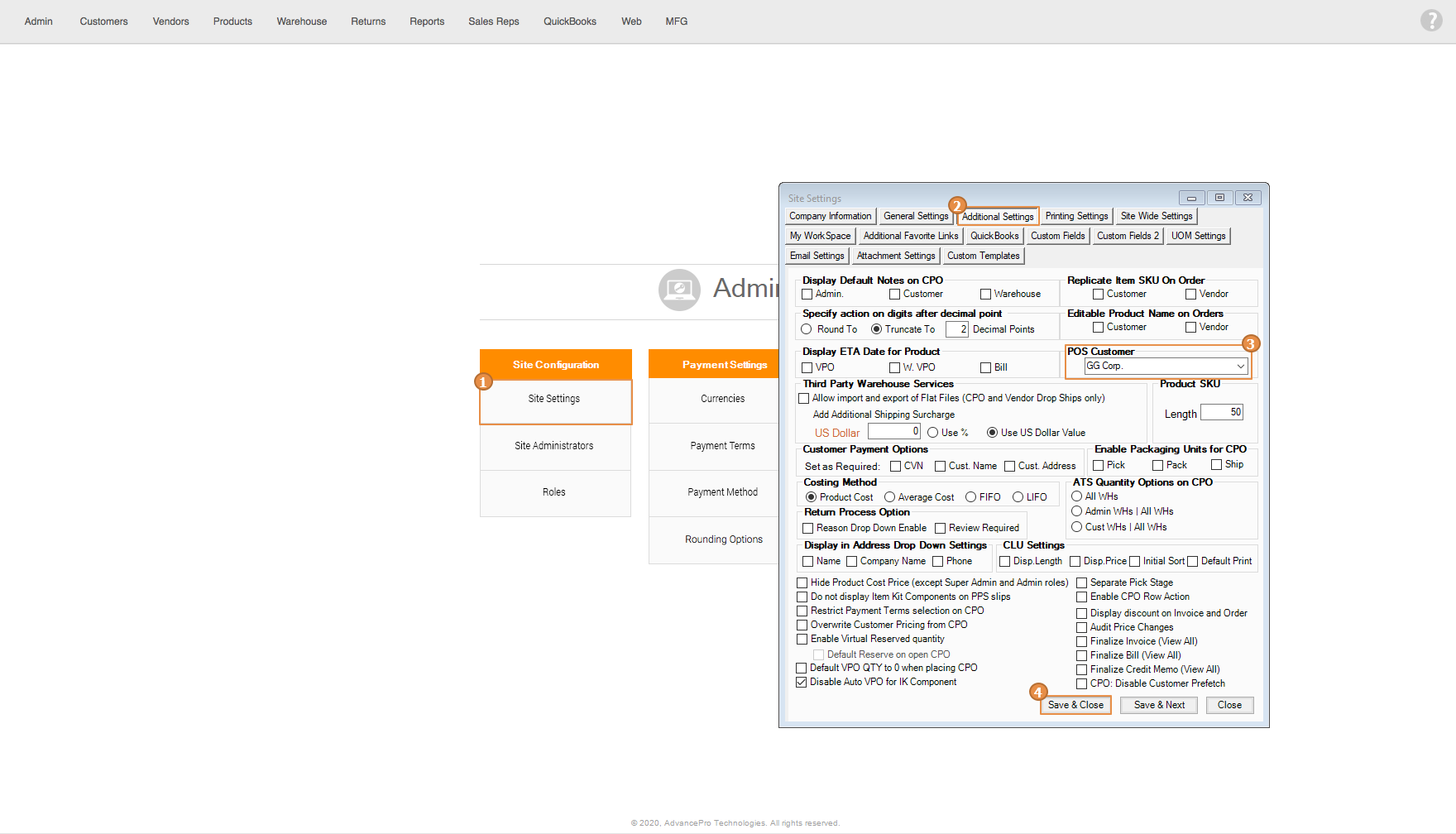The image size is (1456, 834).
Task: Open the QuickBooks top menu
Action: [x=569, y=22]
